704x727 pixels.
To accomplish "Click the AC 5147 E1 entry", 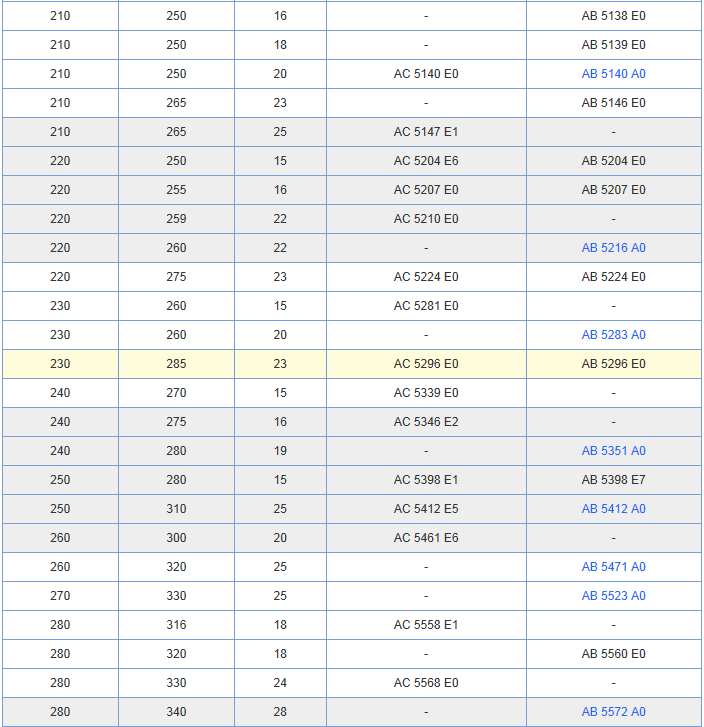I will (426, 132).
